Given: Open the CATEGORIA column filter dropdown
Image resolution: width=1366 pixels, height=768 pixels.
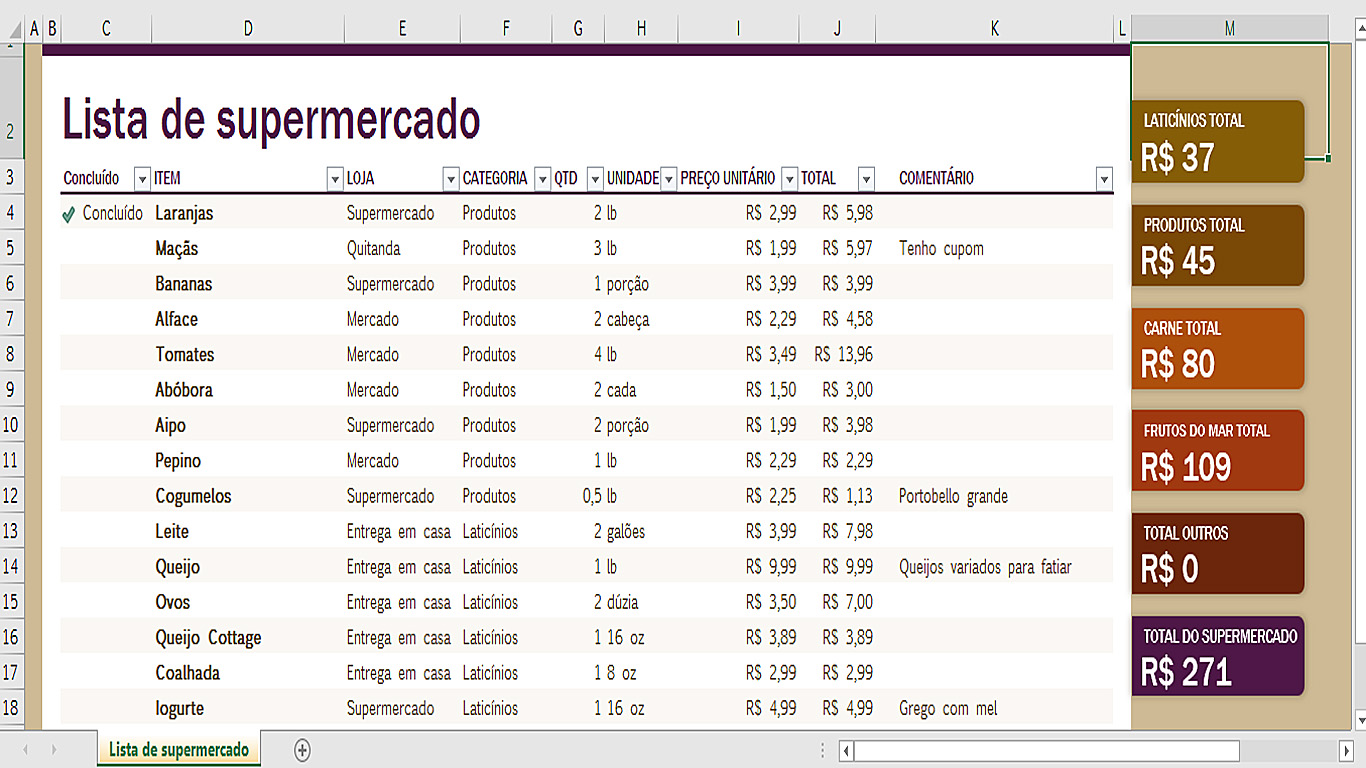Looking at the screenshot, I should tap(543, 179).
